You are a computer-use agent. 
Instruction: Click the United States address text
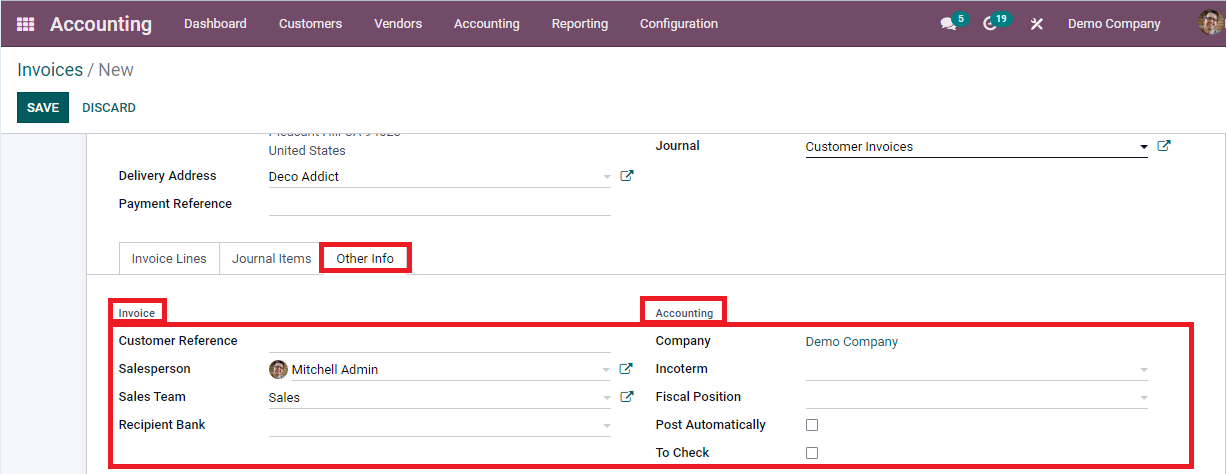tap(307, 151)
